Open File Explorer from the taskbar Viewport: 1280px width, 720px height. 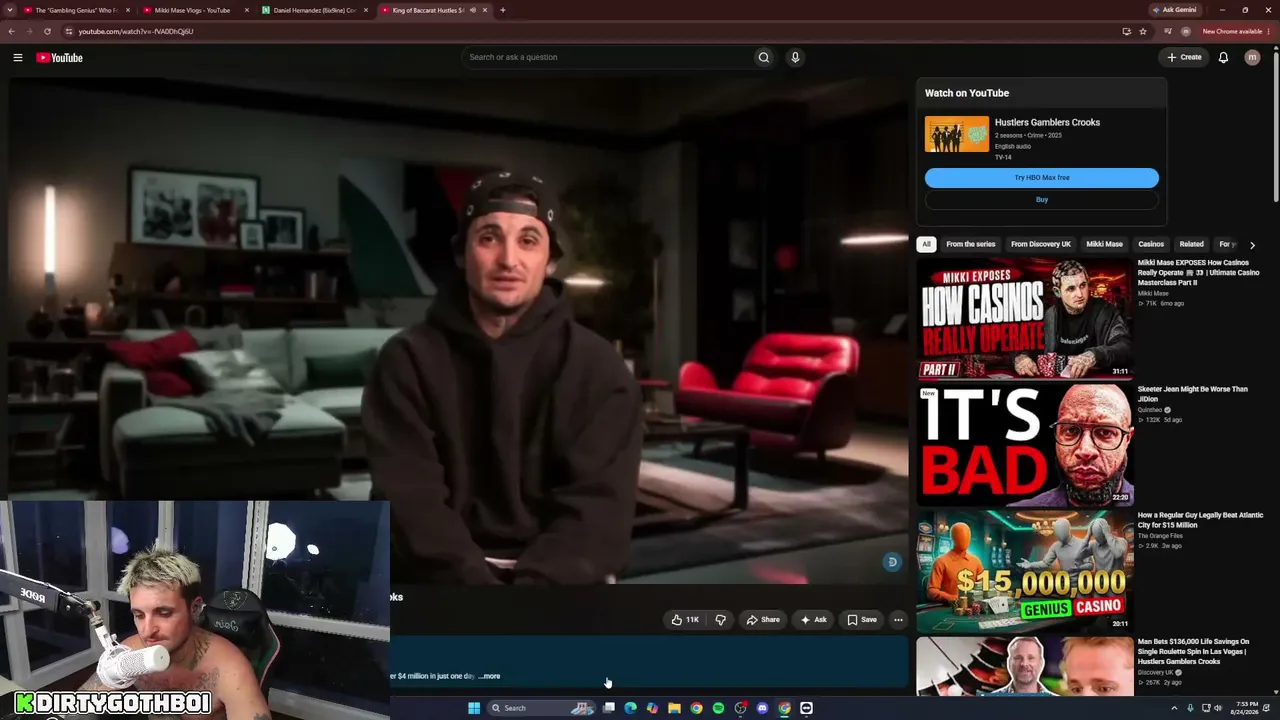674,708
